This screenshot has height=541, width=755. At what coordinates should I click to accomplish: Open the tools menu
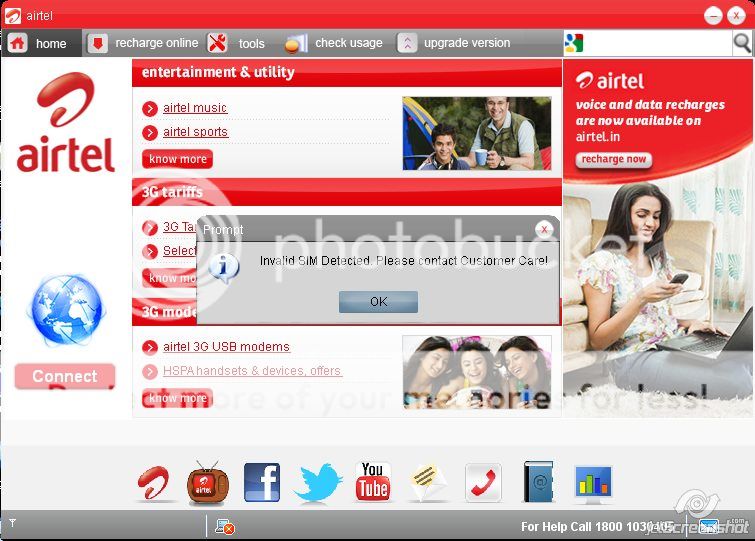[x=236, y=43]
